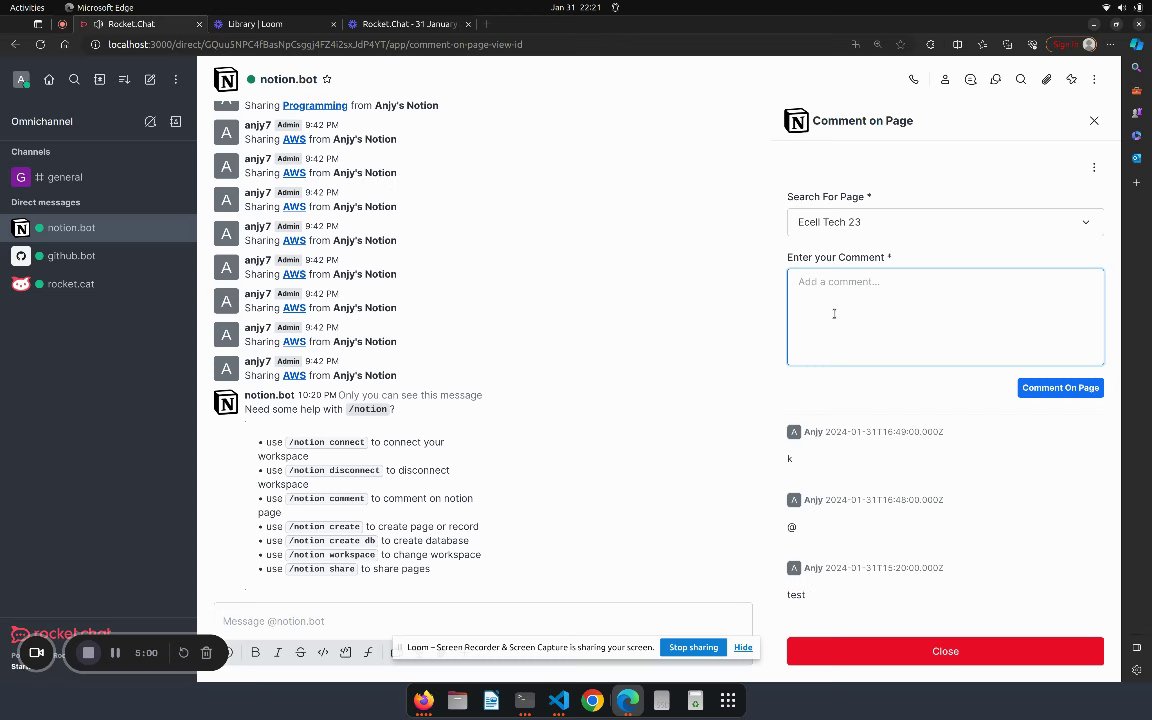
Task: Open Google Chrome from the dock
Action: [x=592, y=700]
